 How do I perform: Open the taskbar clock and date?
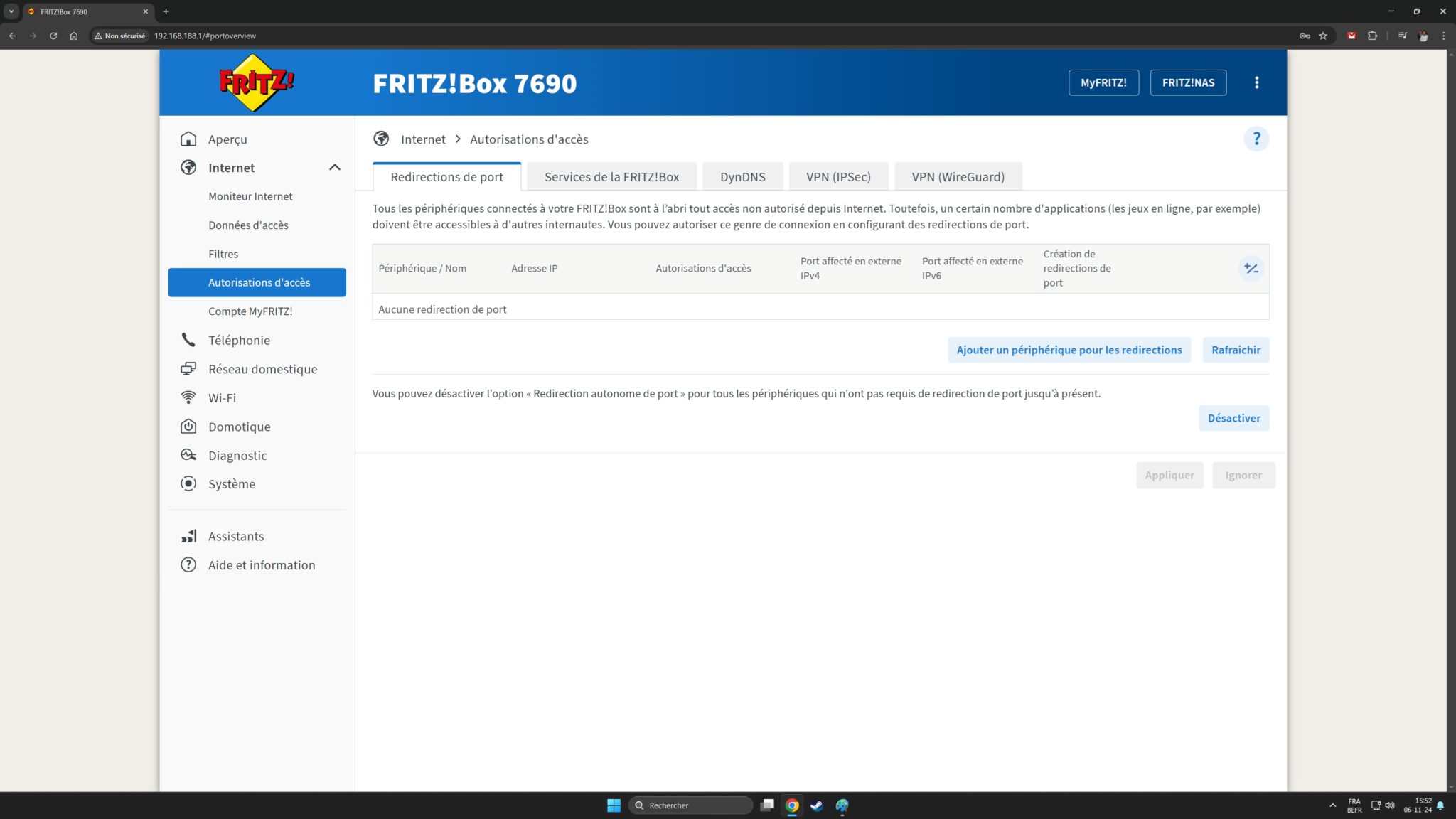point(1417,805)
